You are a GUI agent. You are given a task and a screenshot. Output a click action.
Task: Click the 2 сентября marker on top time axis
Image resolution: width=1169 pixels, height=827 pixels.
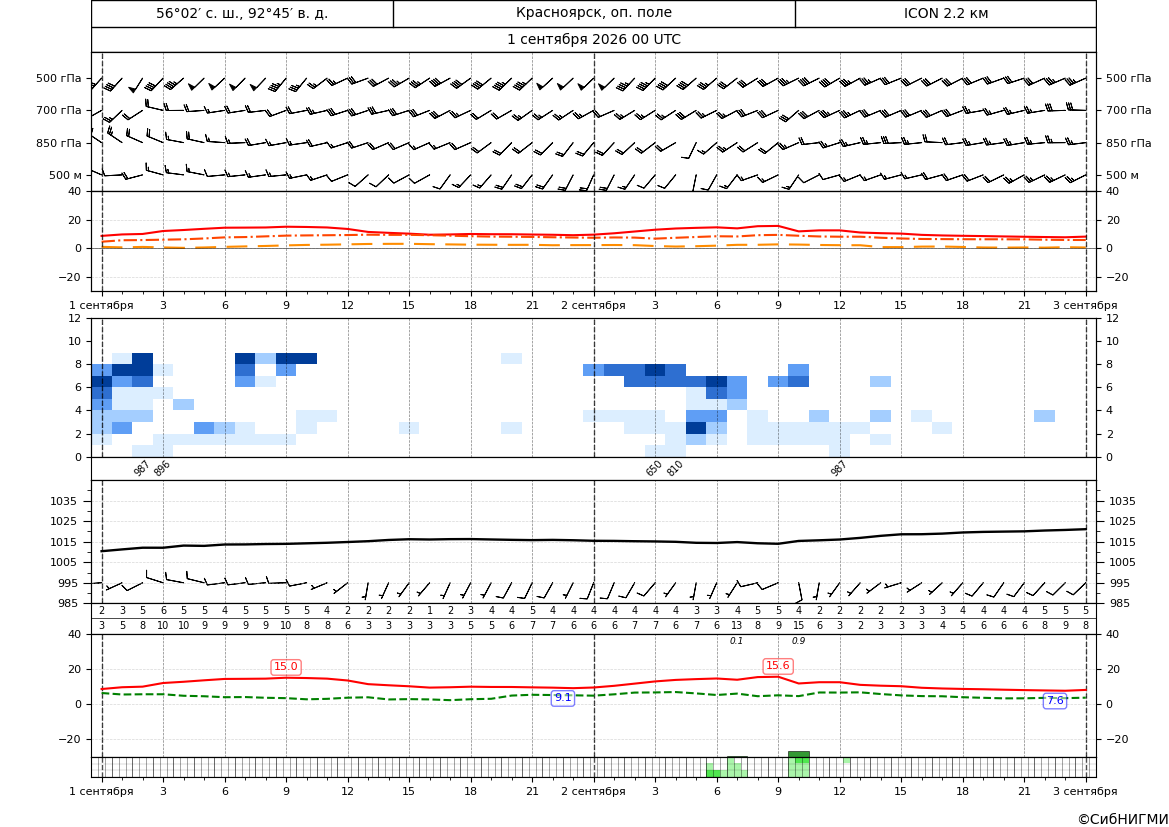click(x=593, y=305)
